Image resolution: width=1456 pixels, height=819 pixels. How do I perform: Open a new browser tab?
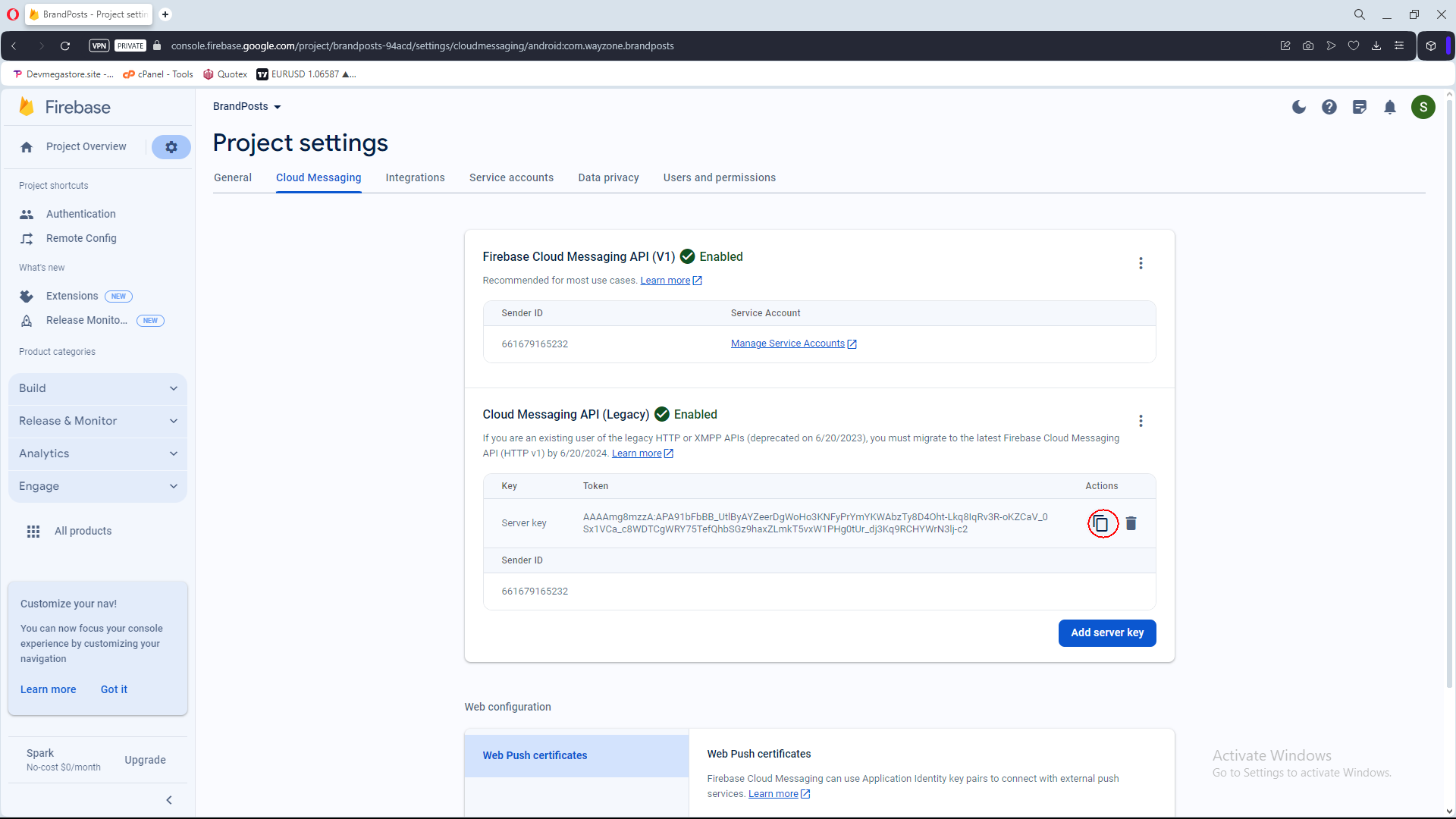165,14
